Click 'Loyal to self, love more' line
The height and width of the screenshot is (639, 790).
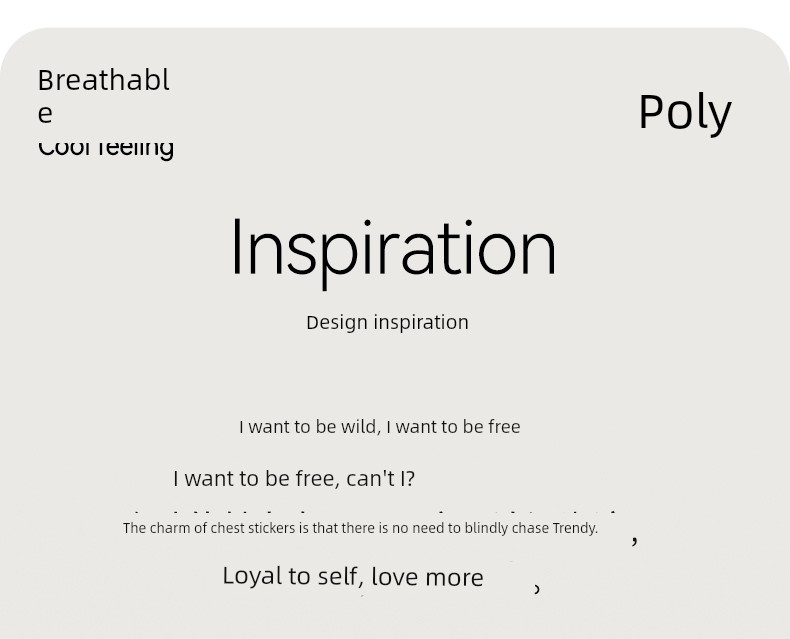[x=353, y=577]
